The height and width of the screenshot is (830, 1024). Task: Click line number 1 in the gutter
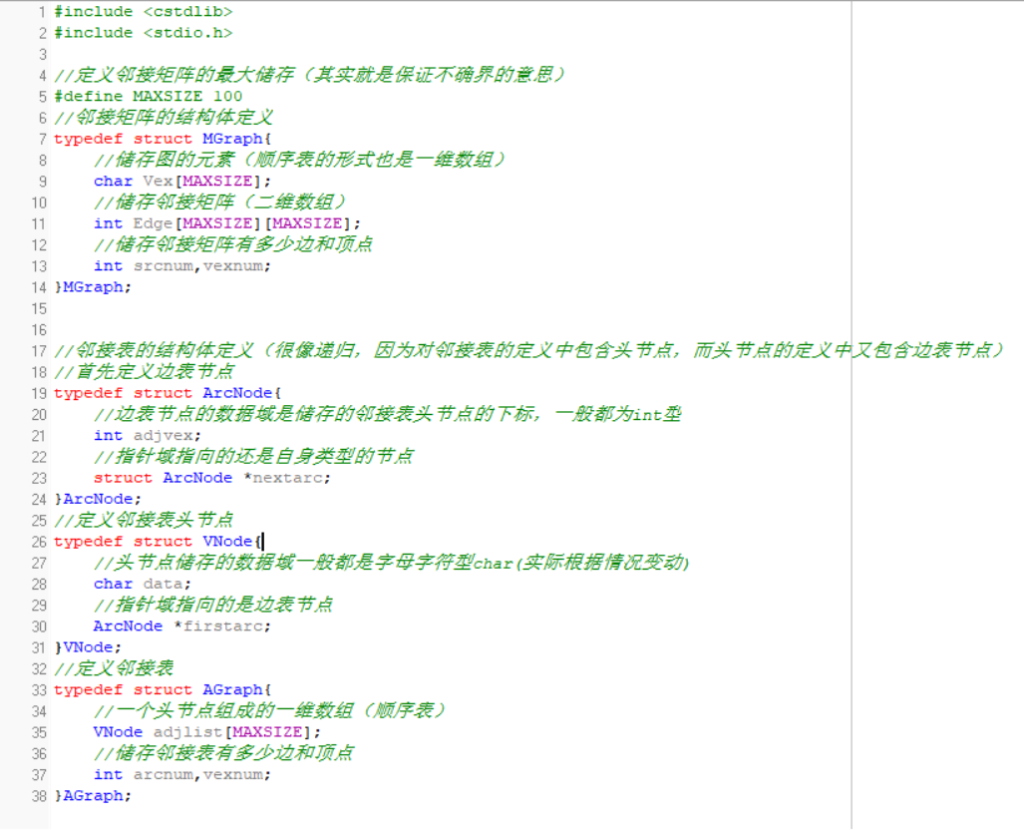41,12
